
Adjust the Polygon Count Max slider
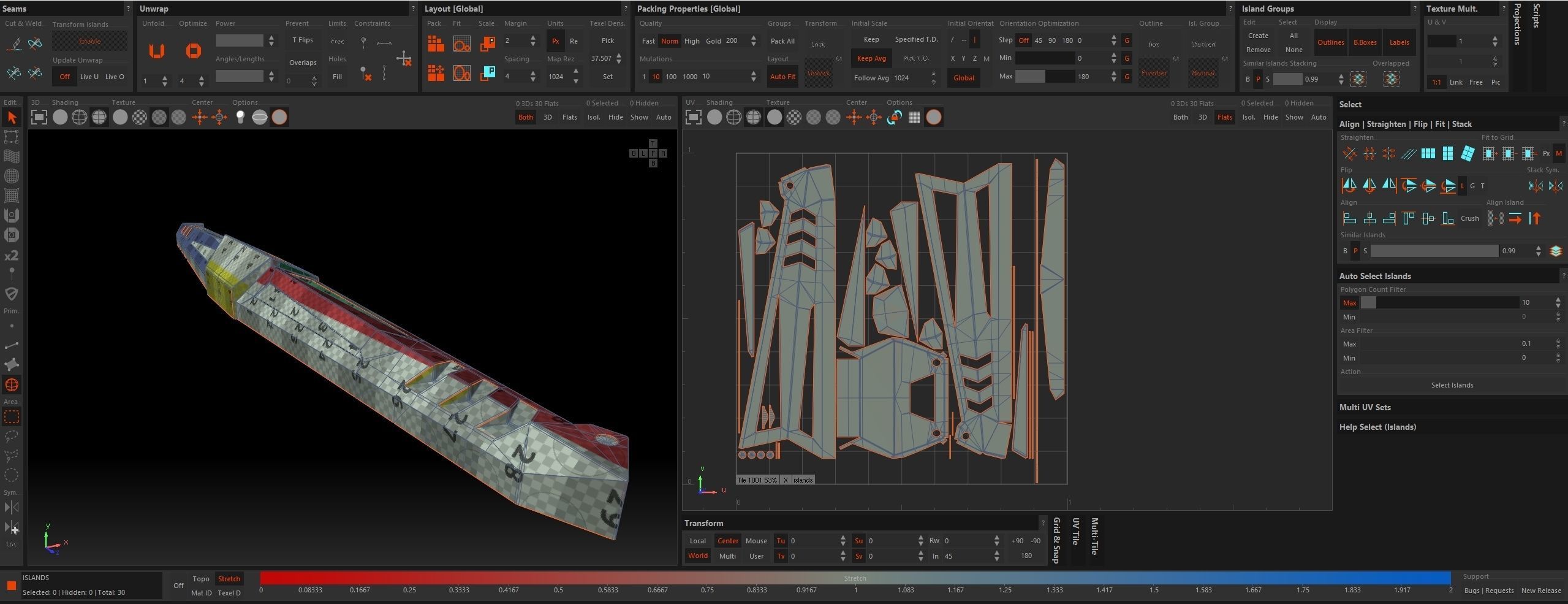coord(1439,302)
